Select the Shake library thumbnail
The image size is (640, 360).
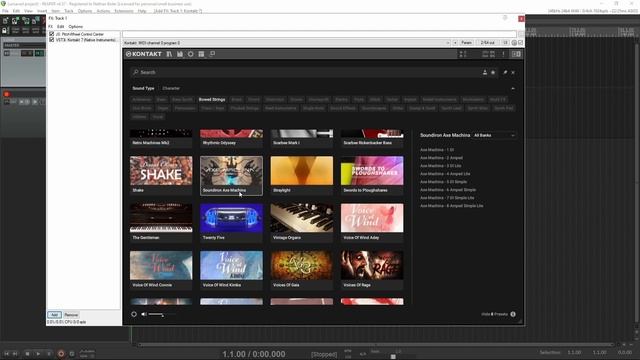point(161,175)
